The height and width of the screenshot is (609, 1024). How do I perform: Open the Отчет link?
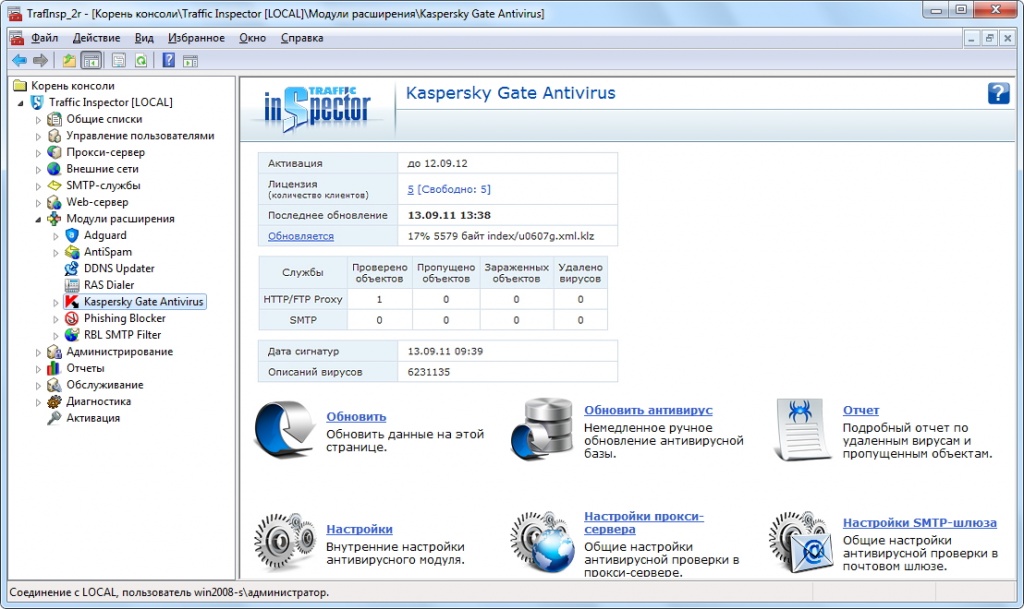click(861, 410)
